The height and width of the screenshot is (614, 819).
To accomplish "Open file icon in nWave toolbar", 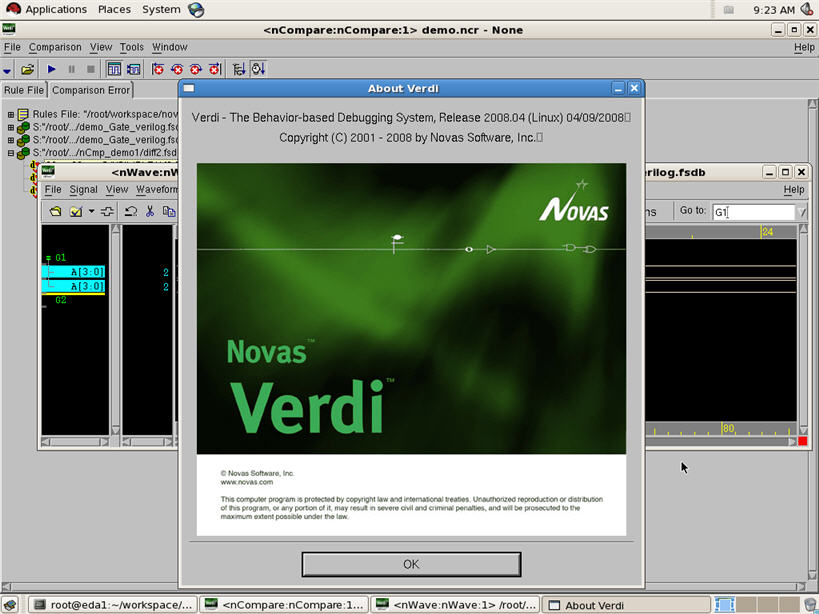I will pyautogui.click(x=55, y=211).
